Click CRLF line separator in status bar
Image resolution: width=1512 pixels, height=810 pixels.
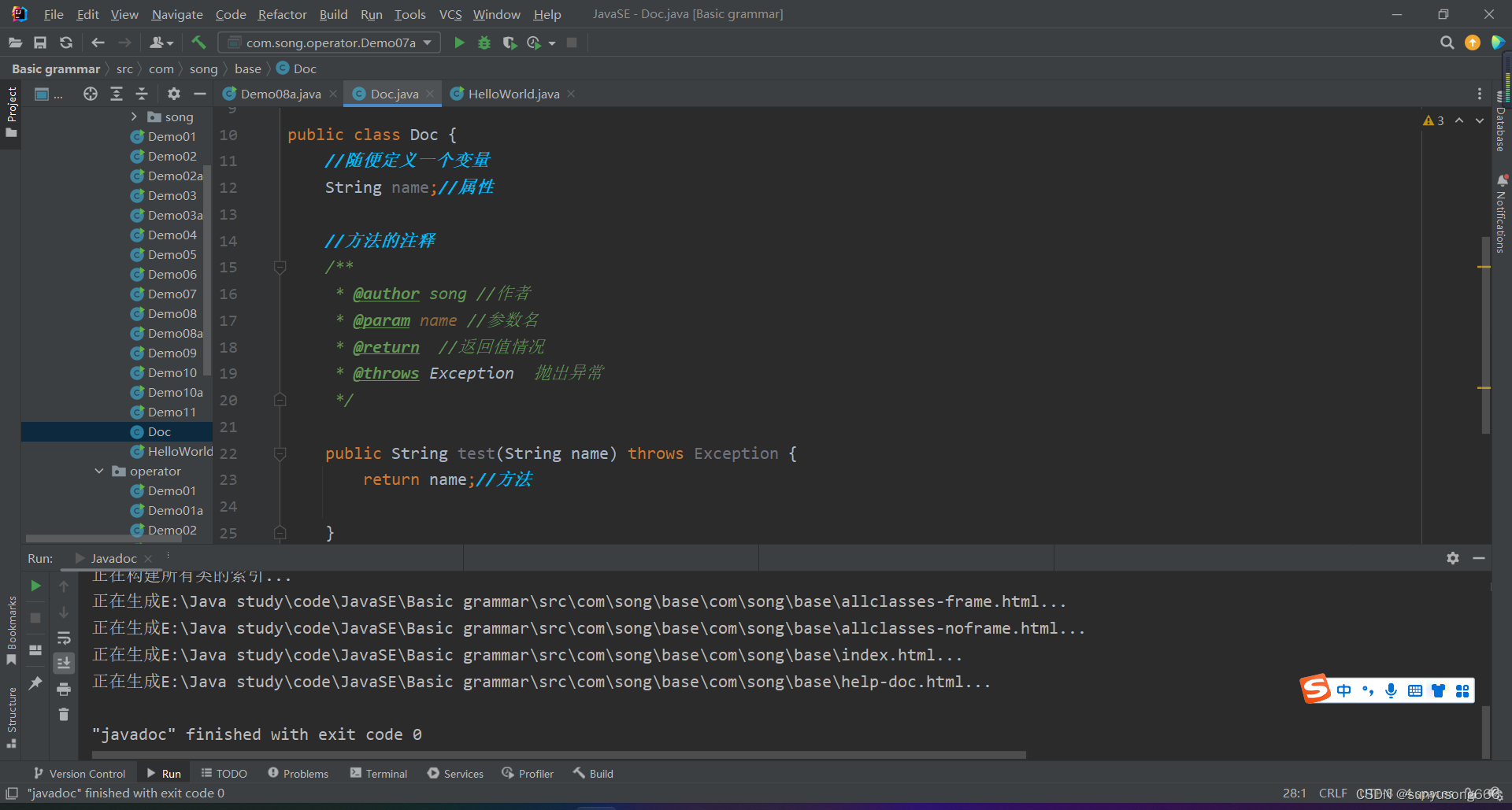(1332, 793)
